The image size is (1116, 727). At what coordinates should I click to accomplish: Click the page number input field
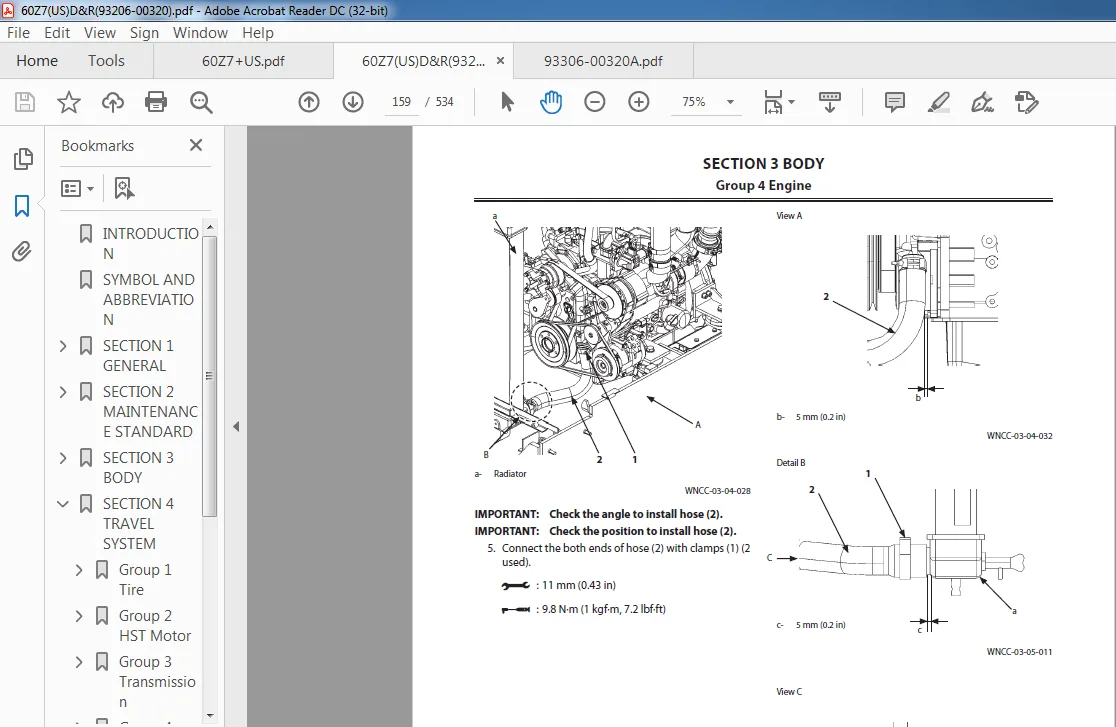click(401, 102)
